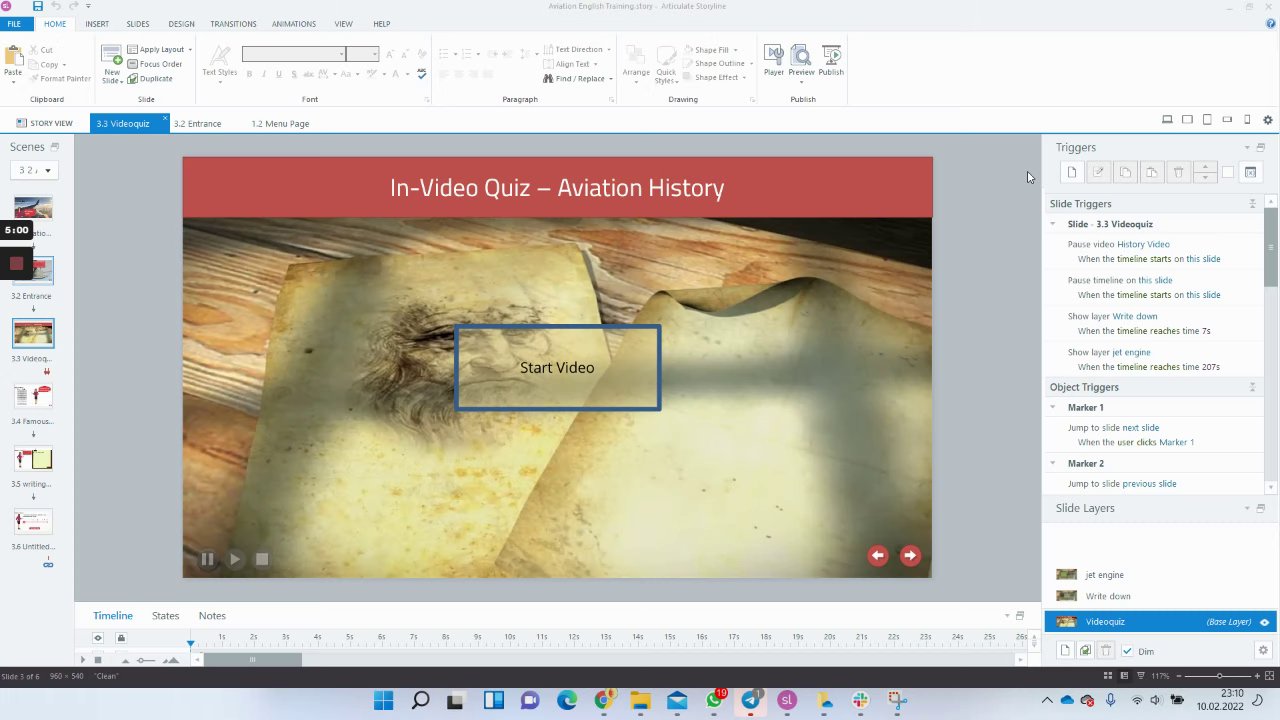
Task: Click the 'jet engine' trigger link
Action: click(x=1131, y=352)
